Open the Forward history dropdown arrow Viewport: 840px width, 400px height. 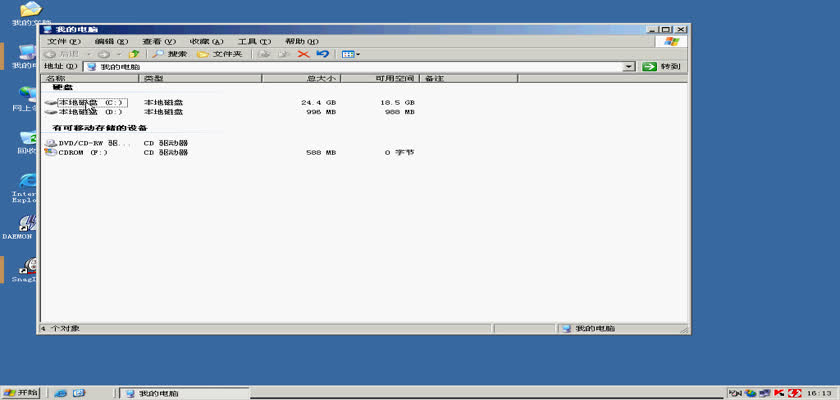118,54
